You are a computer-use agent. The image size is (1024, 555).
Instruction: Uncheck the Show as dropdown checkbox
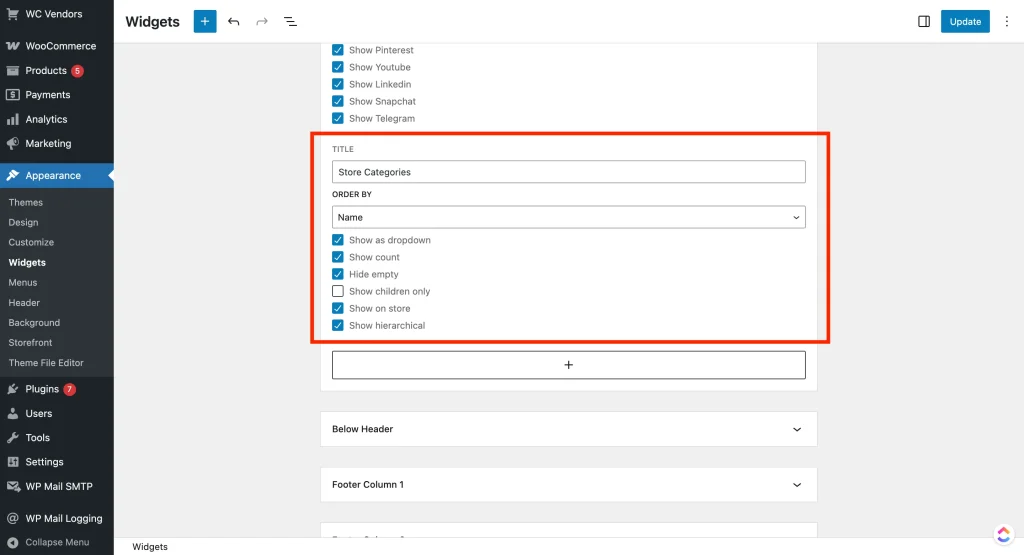pyautogui.click(x=338, y=240)
